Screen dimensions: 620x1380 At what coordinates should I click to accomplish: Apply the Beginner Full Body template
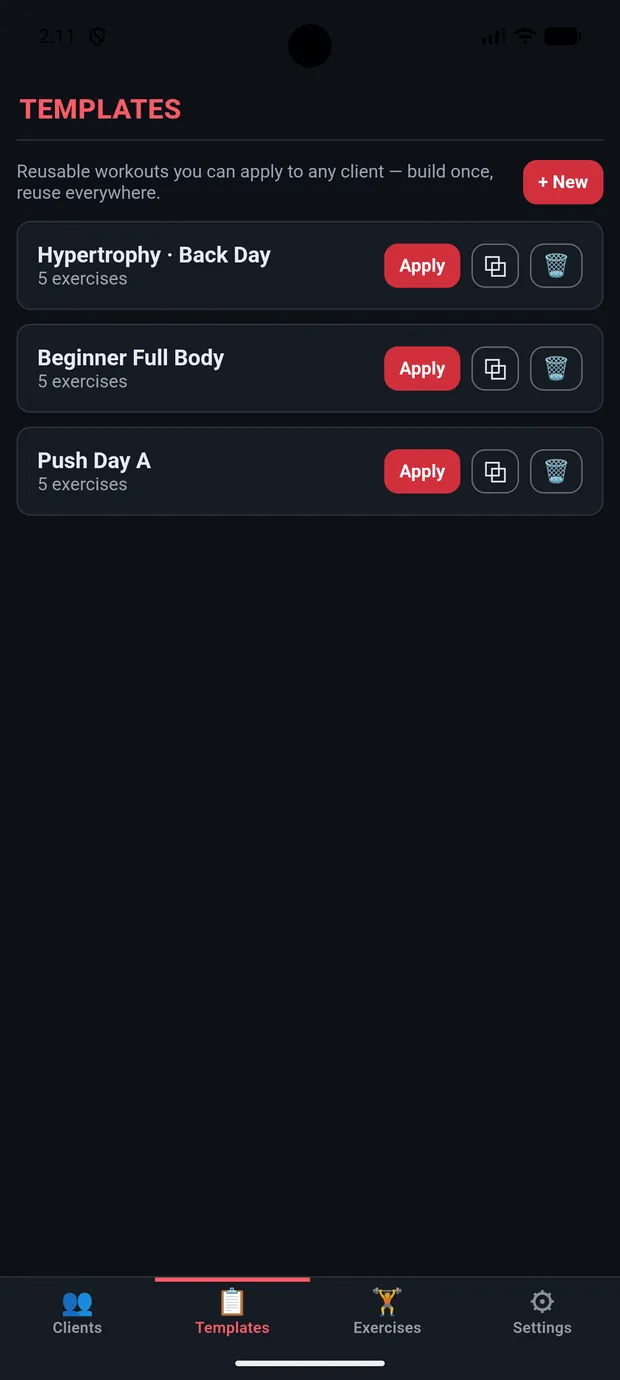422,369
